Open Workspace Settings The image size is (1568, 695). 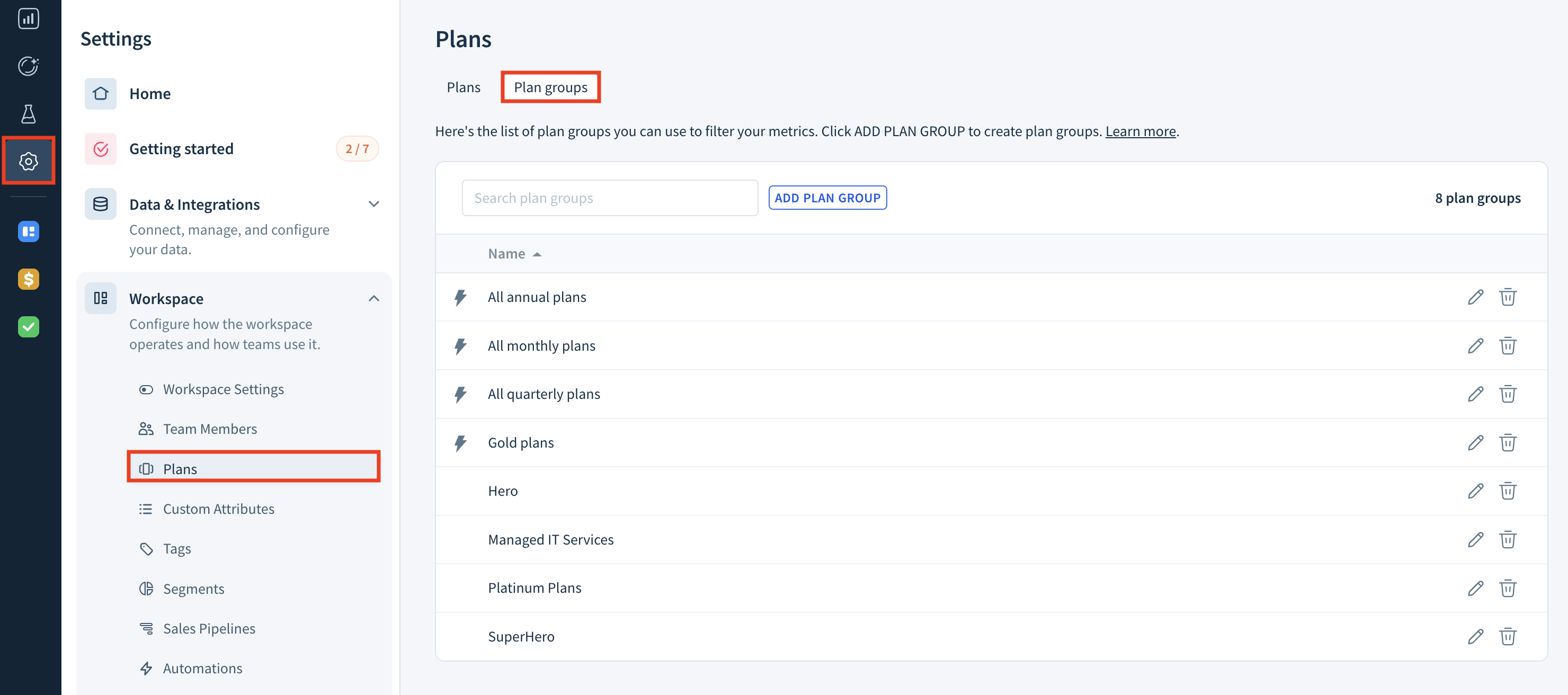[x=223, y=389]
